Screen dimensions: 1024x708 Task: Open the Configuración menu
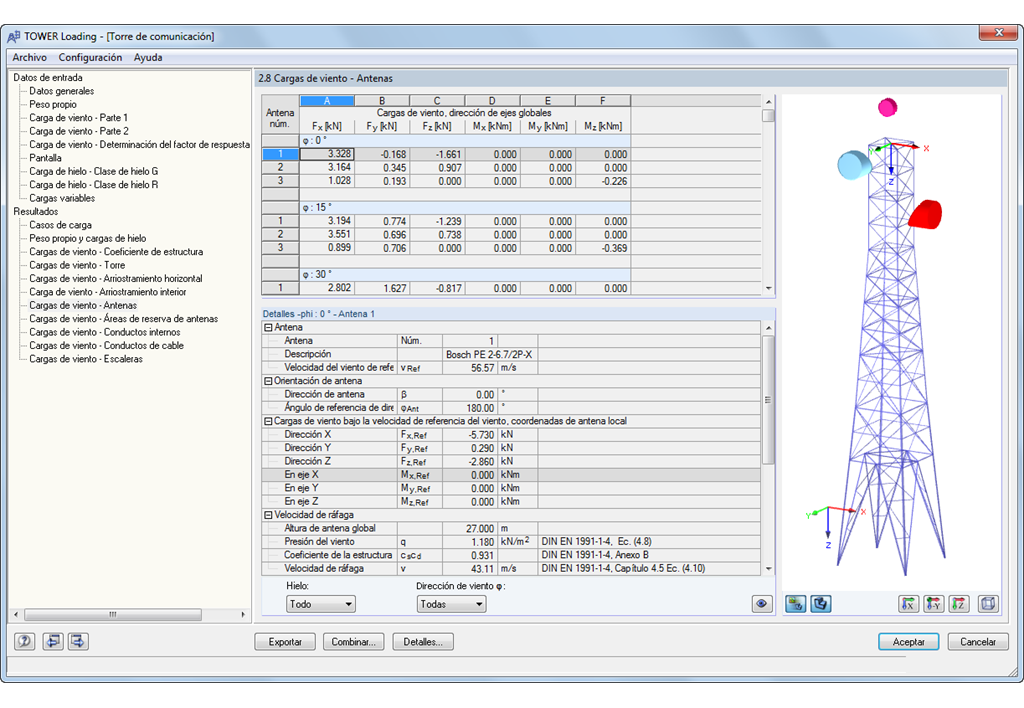(x=90, y=58)
